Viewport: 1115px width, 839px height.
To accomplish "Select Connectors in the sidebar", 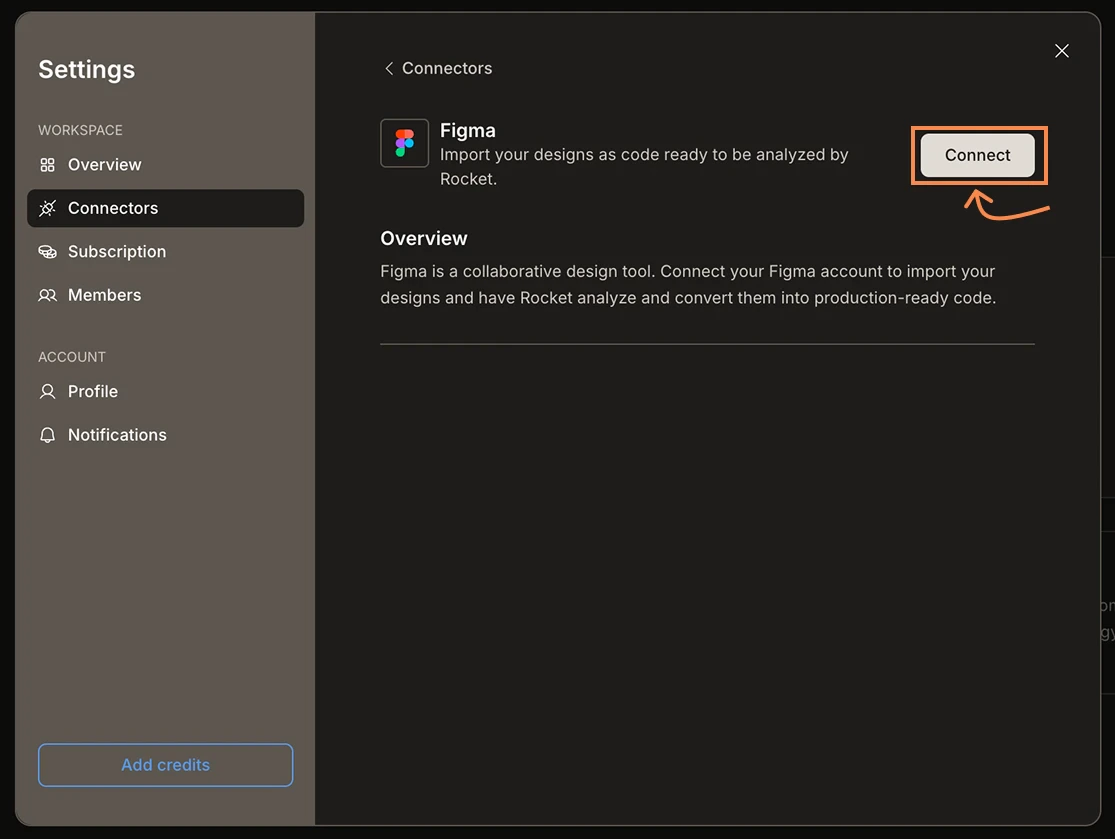I will tap(166, 208).
